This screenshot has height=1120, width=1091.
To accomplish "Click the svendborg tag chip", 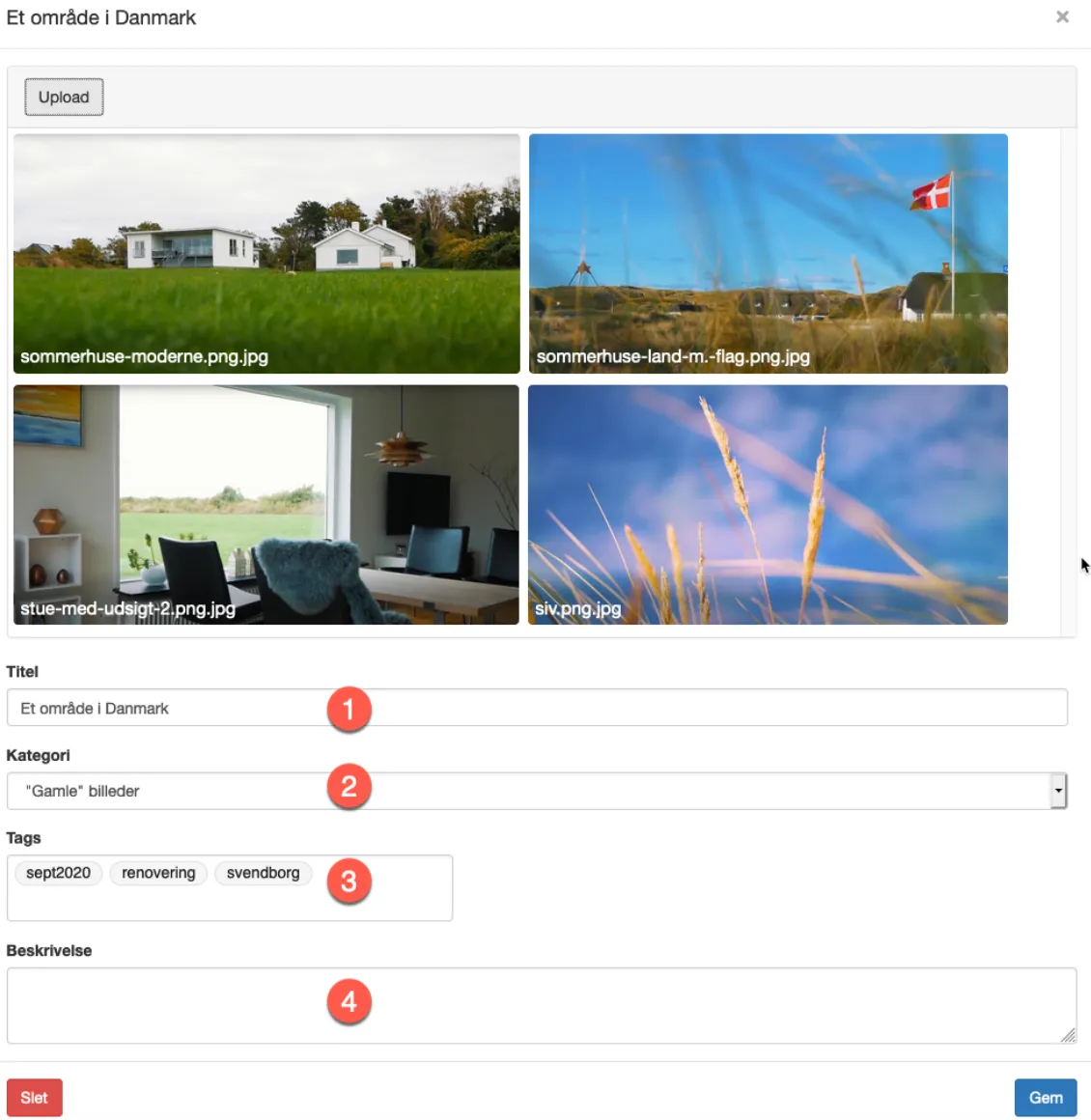I will click(x=263, y=873).
